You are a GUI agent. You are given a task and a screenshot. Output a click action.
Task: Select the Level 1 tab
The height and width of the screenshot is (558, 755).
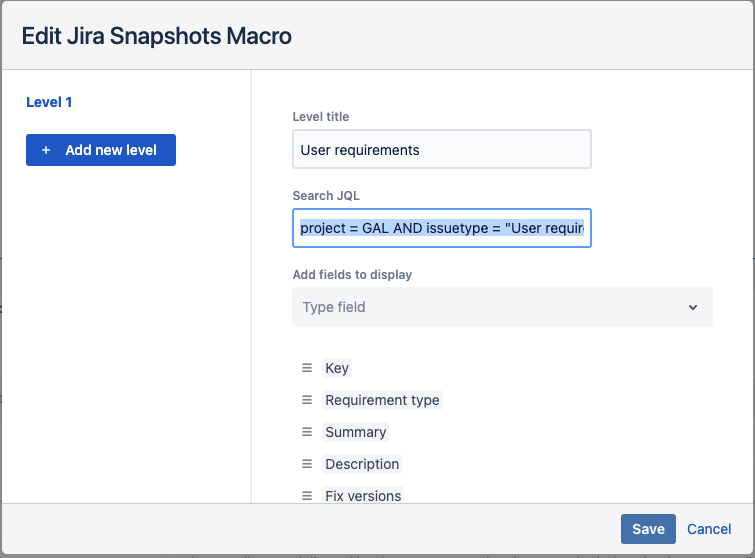tap(49, 102)
